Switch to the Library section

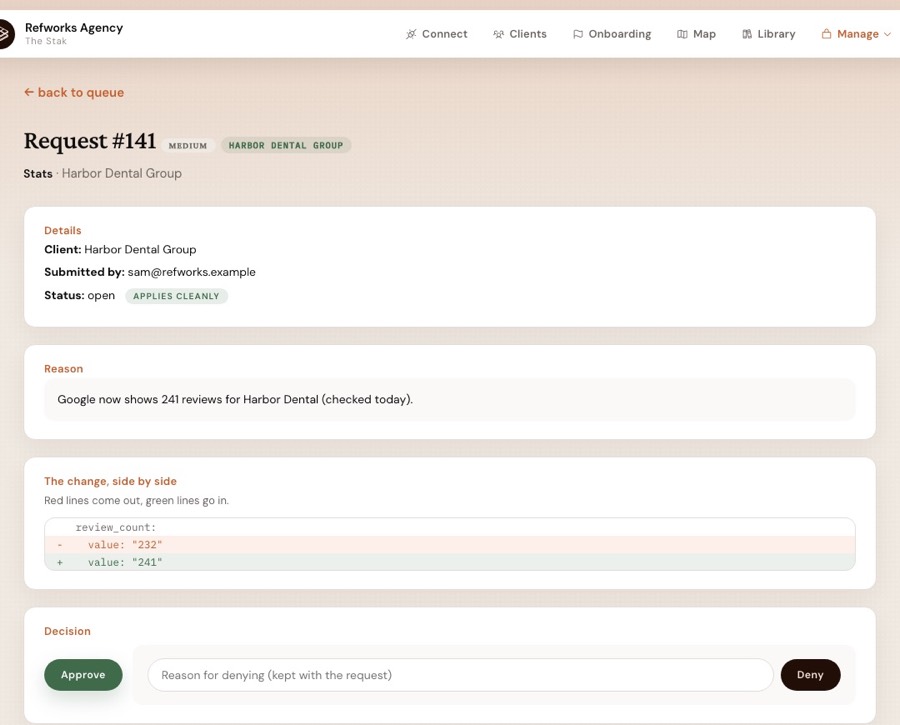click(769, 34)
